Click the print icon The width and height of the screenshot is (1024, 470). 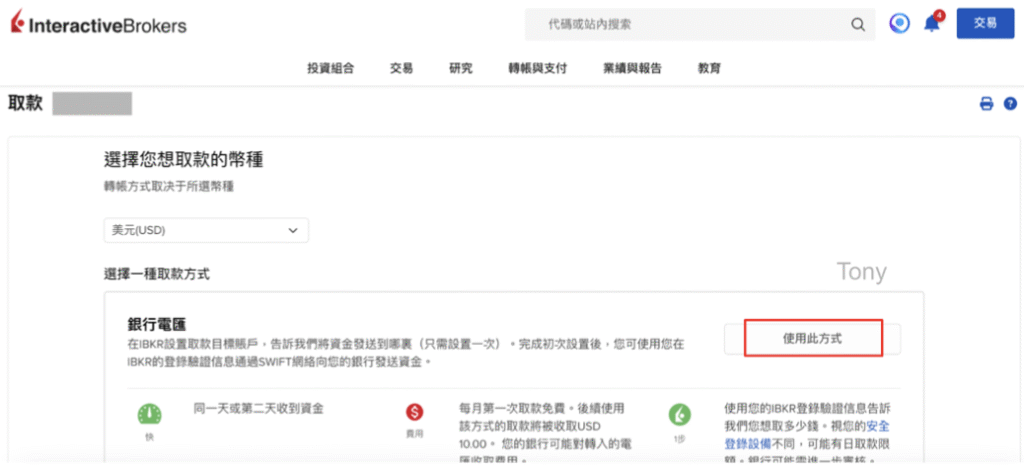pyautogui.click(x=987, y=104)
